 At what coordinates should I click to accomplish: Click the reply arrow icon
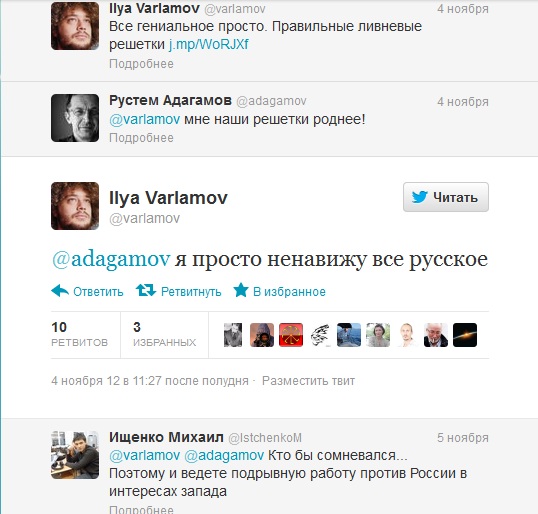click(60, 291)
